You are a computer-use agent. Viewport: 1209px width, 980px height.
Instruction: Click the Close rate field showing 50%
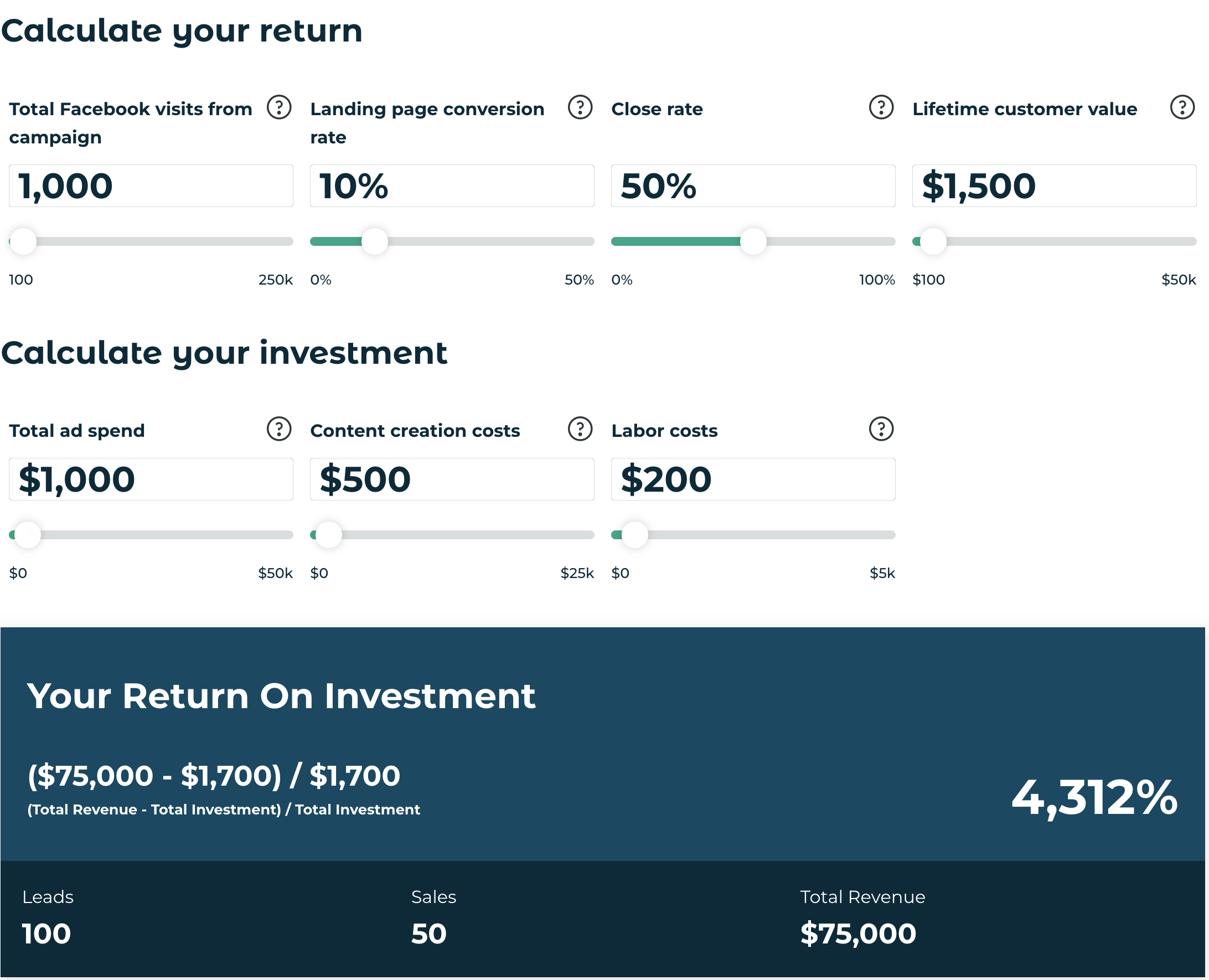pos(753,186)
